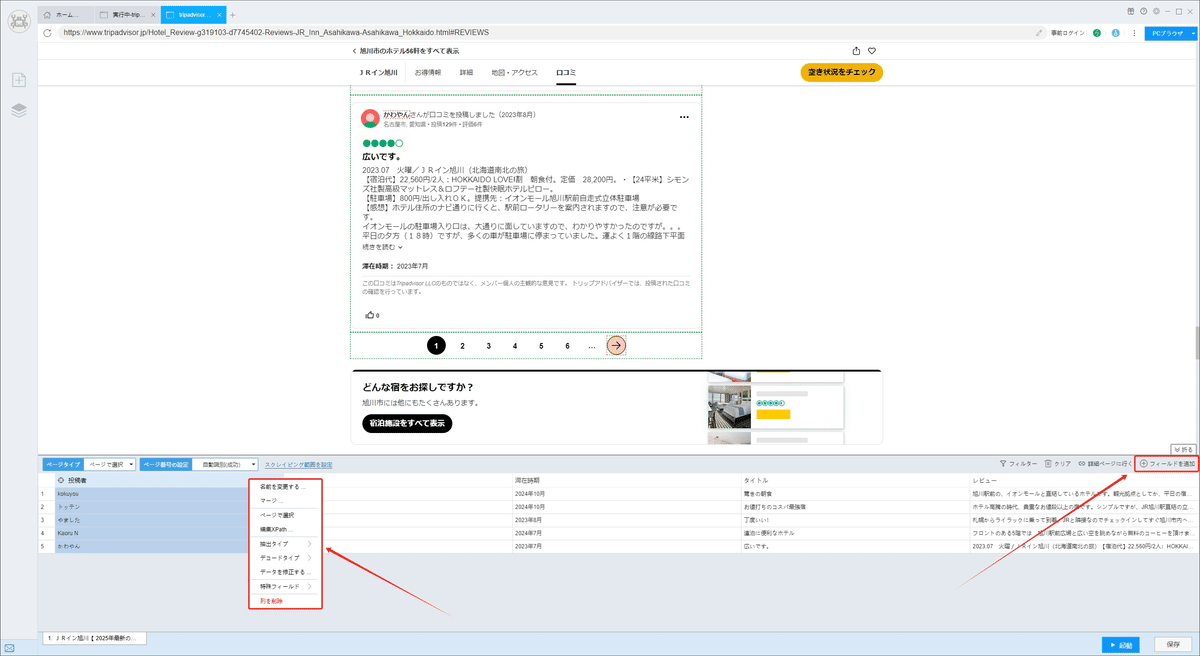Select the XPath edit menu entry
The image size is (1200, 656).
tap(285, 528)
